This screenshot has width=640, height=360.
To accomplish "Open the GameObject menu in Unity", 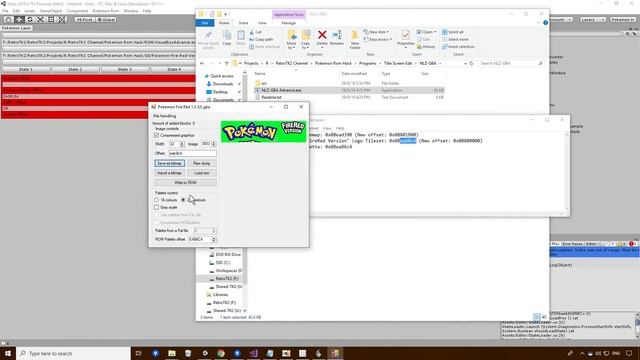I will click(x=51, y=11).
